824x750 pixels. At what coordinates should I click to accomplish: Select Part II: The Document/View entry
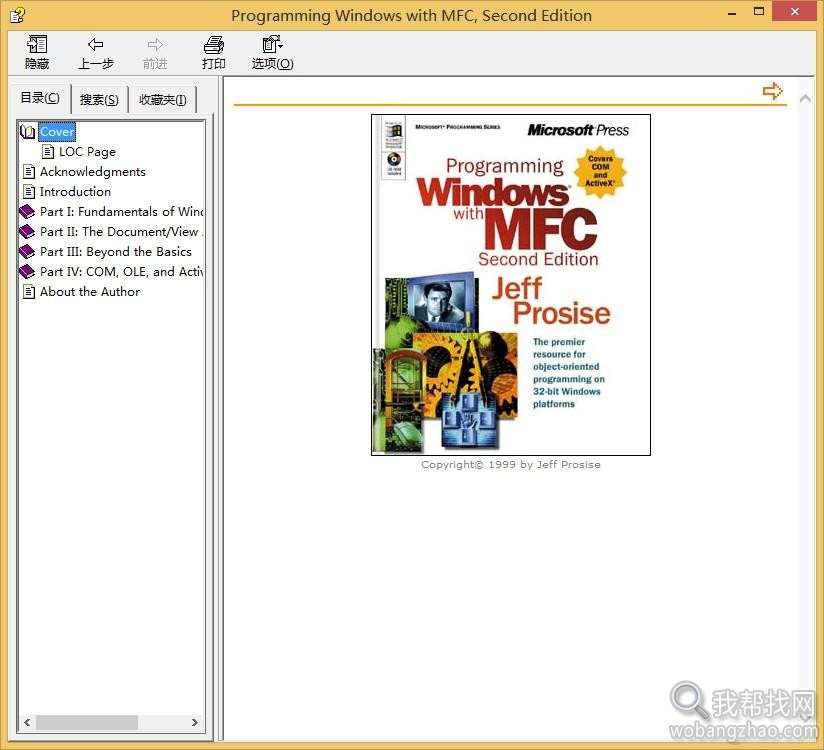(x=121, y=232)
